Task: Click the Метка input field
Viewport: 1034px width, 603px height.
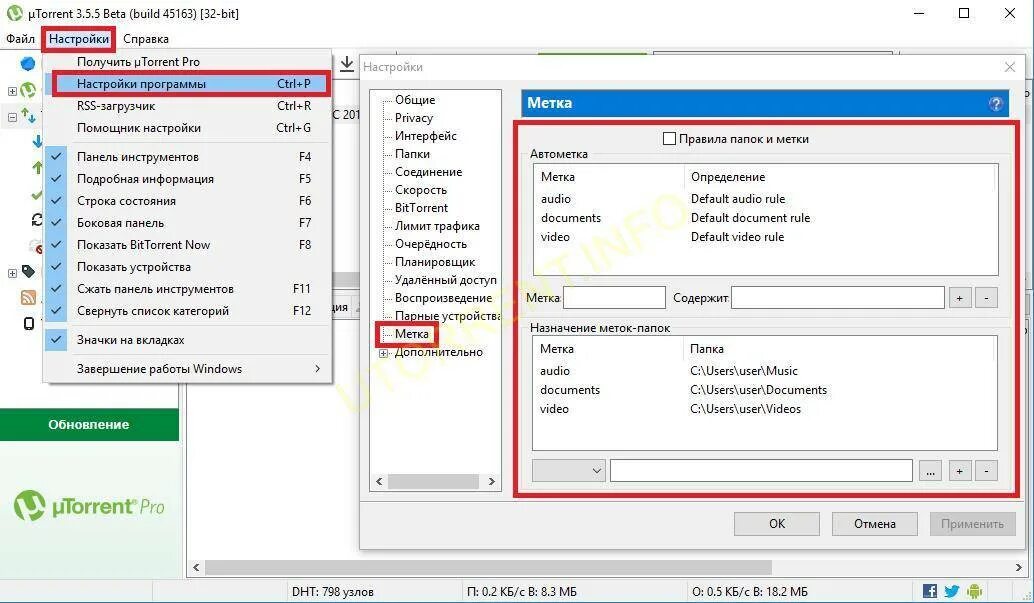Action: tap(615, 298)
